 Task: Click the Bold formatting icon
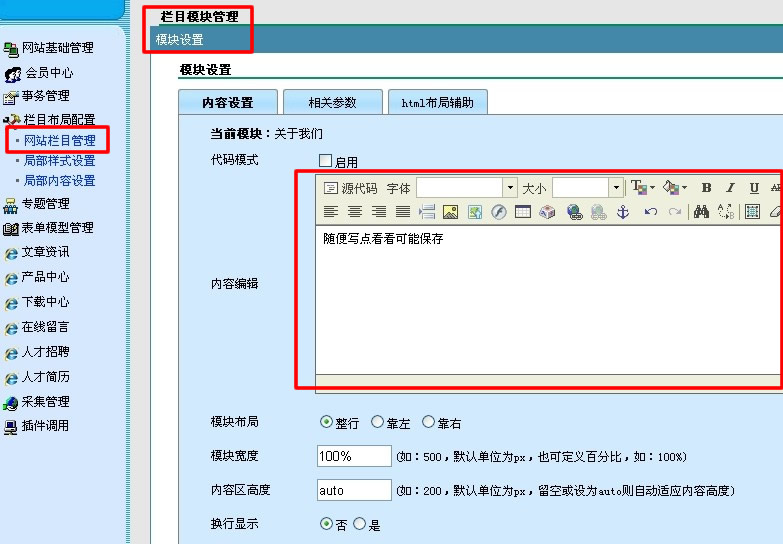tap(706, 188)
